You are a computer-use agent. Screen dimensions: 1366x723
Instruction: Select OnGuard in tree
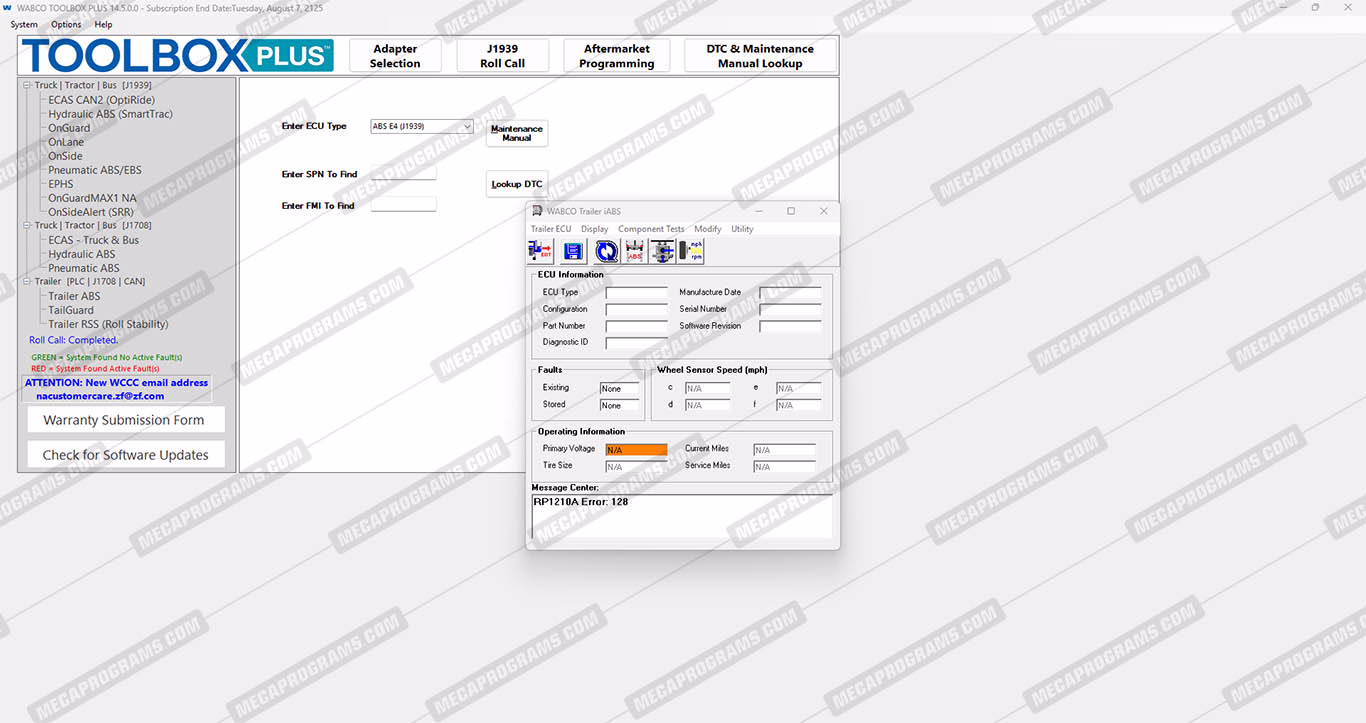[69, 128]
